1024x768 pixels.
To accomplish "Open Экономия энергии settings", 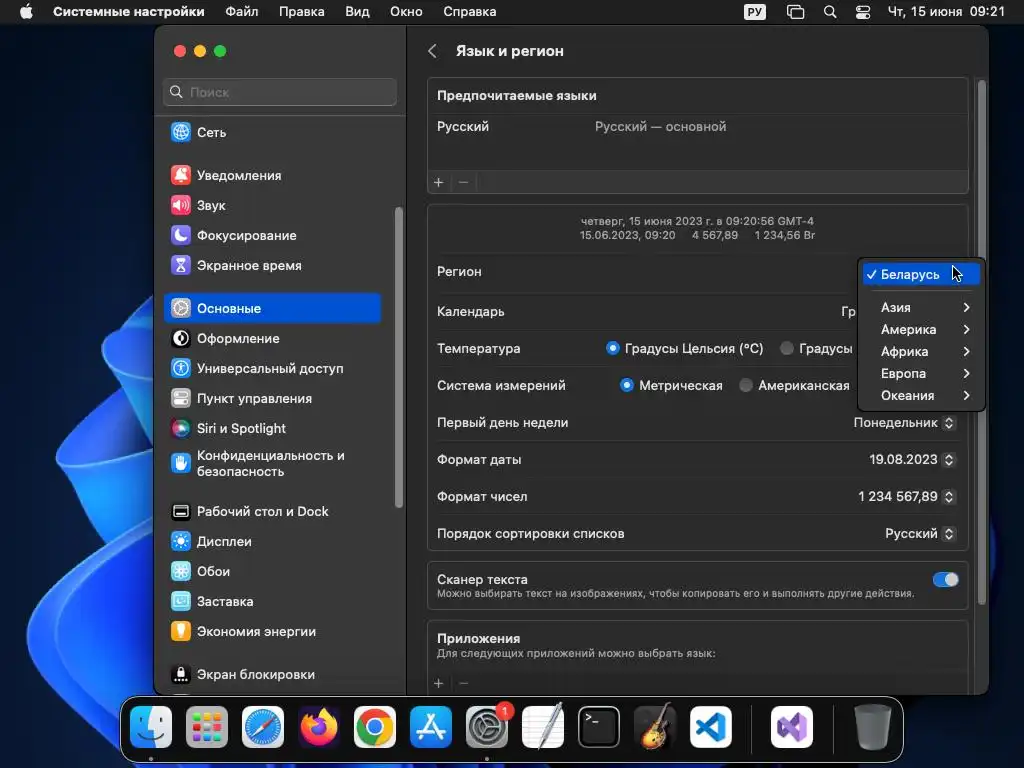I will tap(272, 632).
